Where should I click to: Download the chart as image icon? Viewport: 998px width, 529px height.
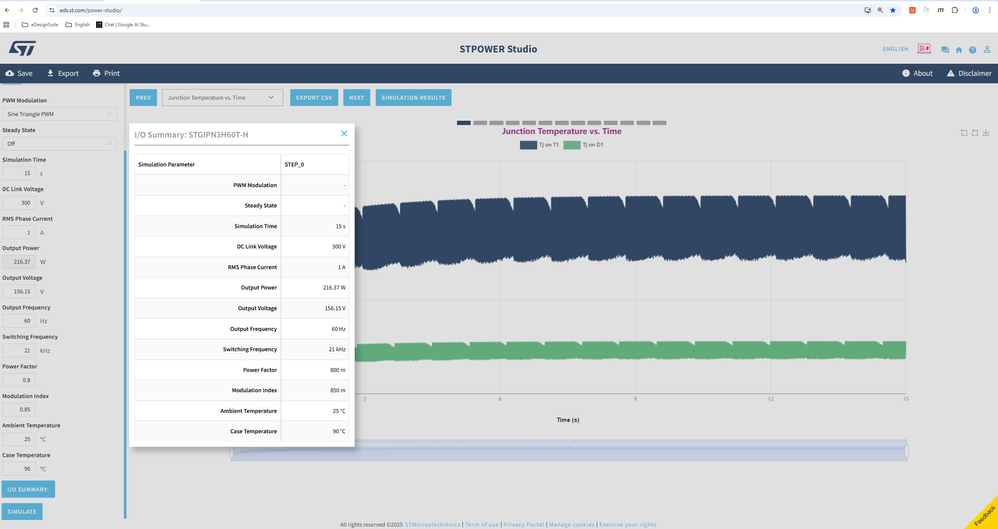click(x=986, y=133)
